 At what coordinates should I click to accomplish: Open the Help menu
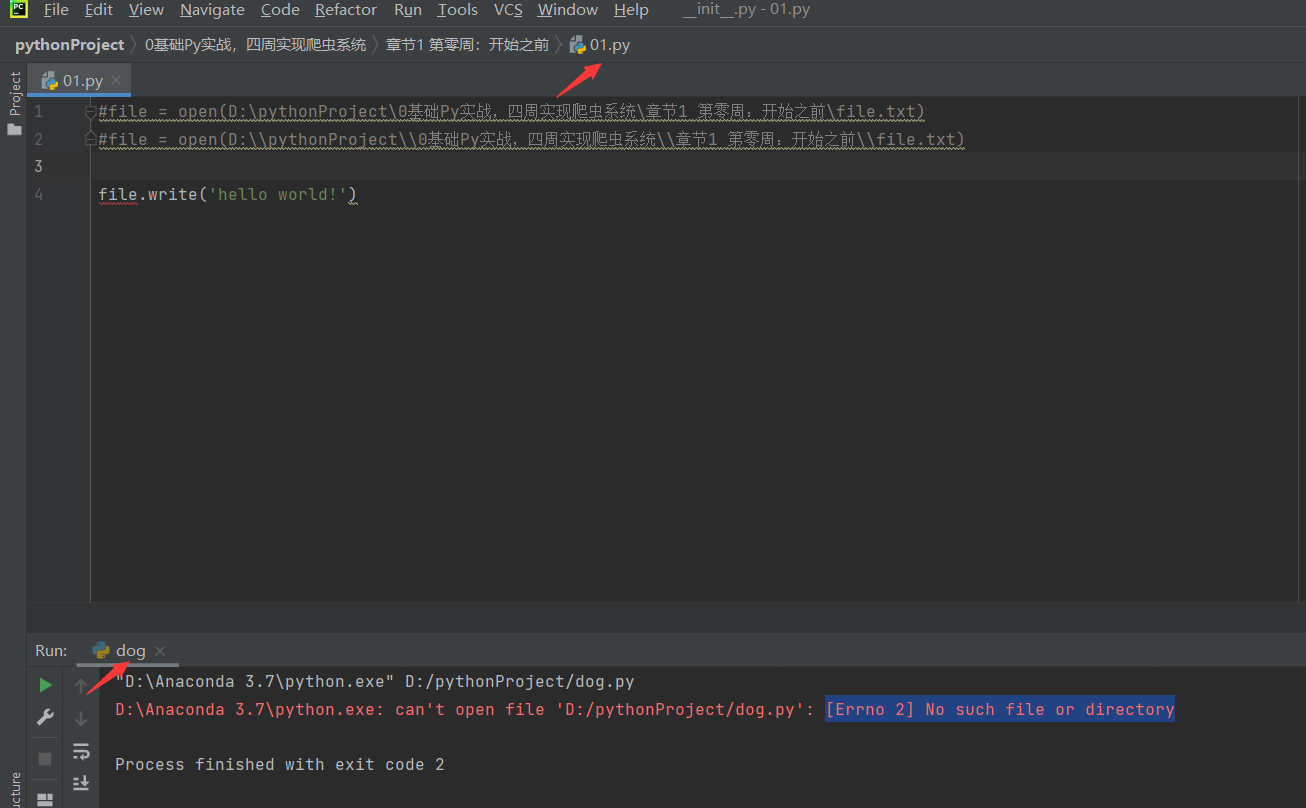631,10
